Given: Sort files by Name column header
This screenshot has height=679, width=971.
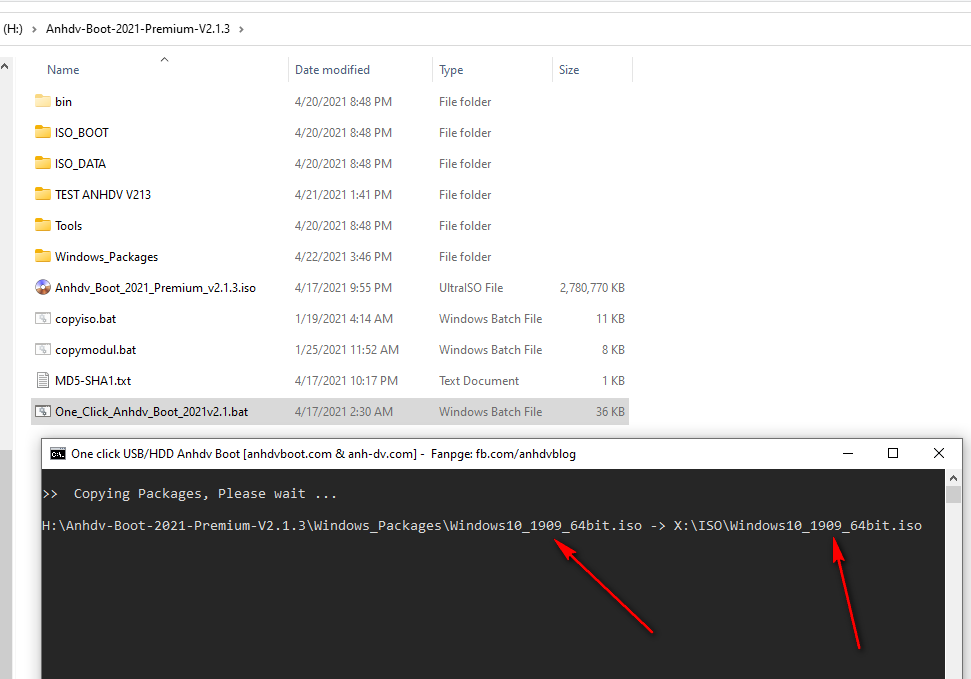Looking at the screenshot, I should click(63, 69).
